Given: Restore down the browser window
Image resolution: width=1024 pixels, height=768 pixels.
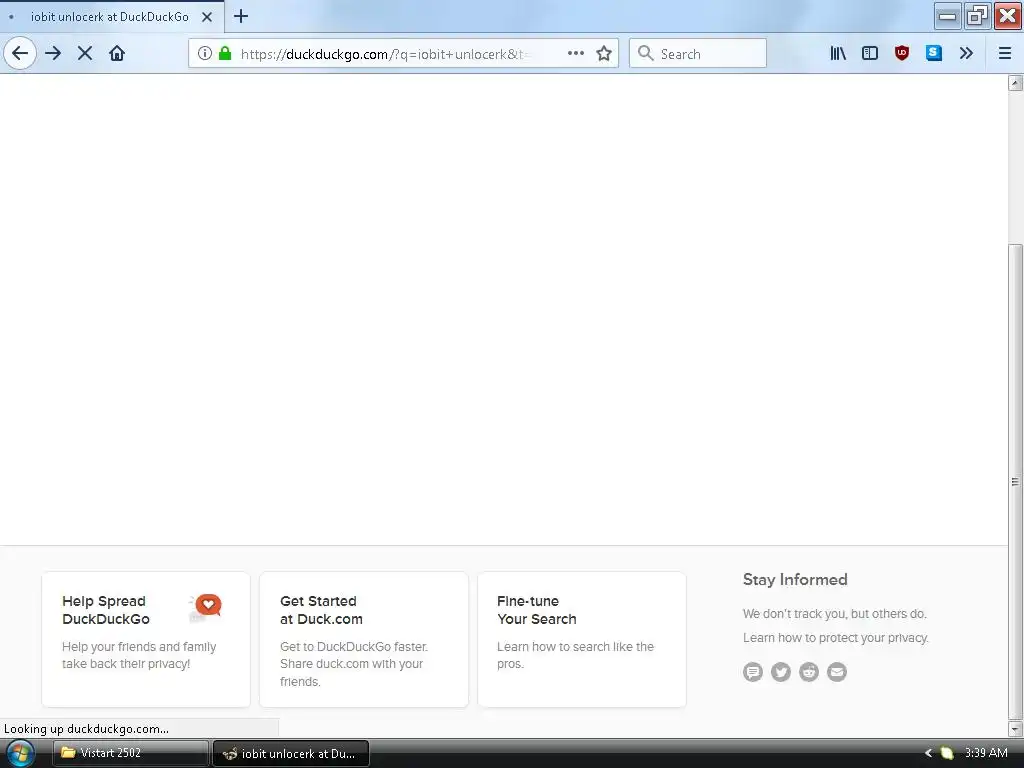Looking at the screenshot, I should 977,16.
